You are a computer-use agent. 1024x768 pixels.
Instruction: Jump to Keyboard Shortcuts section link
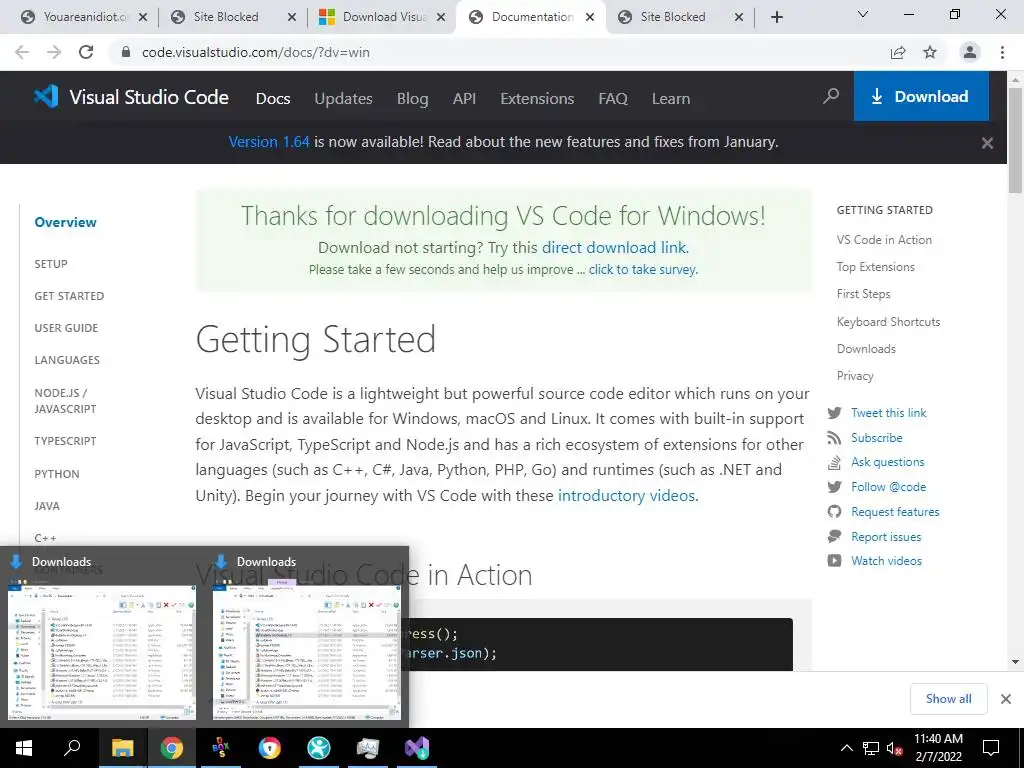point(888,322)
